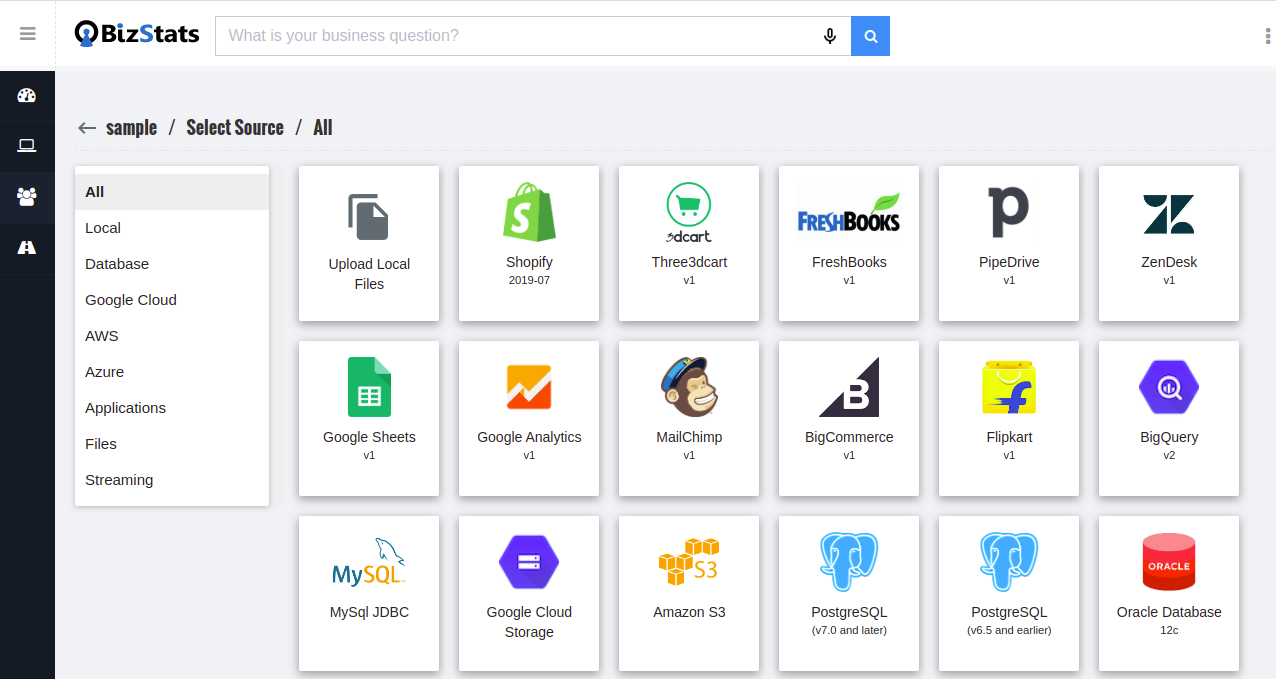
Task: Choose the Oracle Database icon
Action: point(1169,562)
